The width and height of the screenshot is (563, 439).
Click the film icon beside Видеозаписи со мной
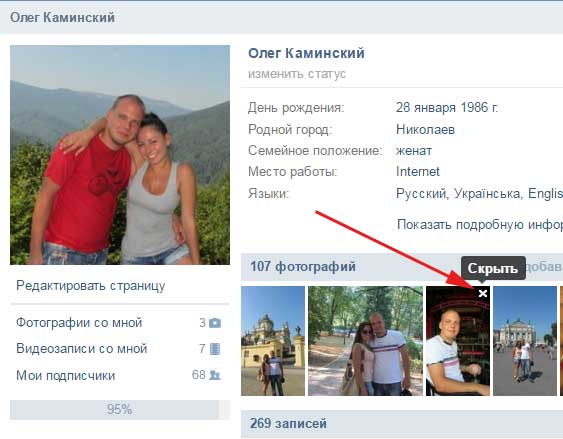(x=215, y=349)
